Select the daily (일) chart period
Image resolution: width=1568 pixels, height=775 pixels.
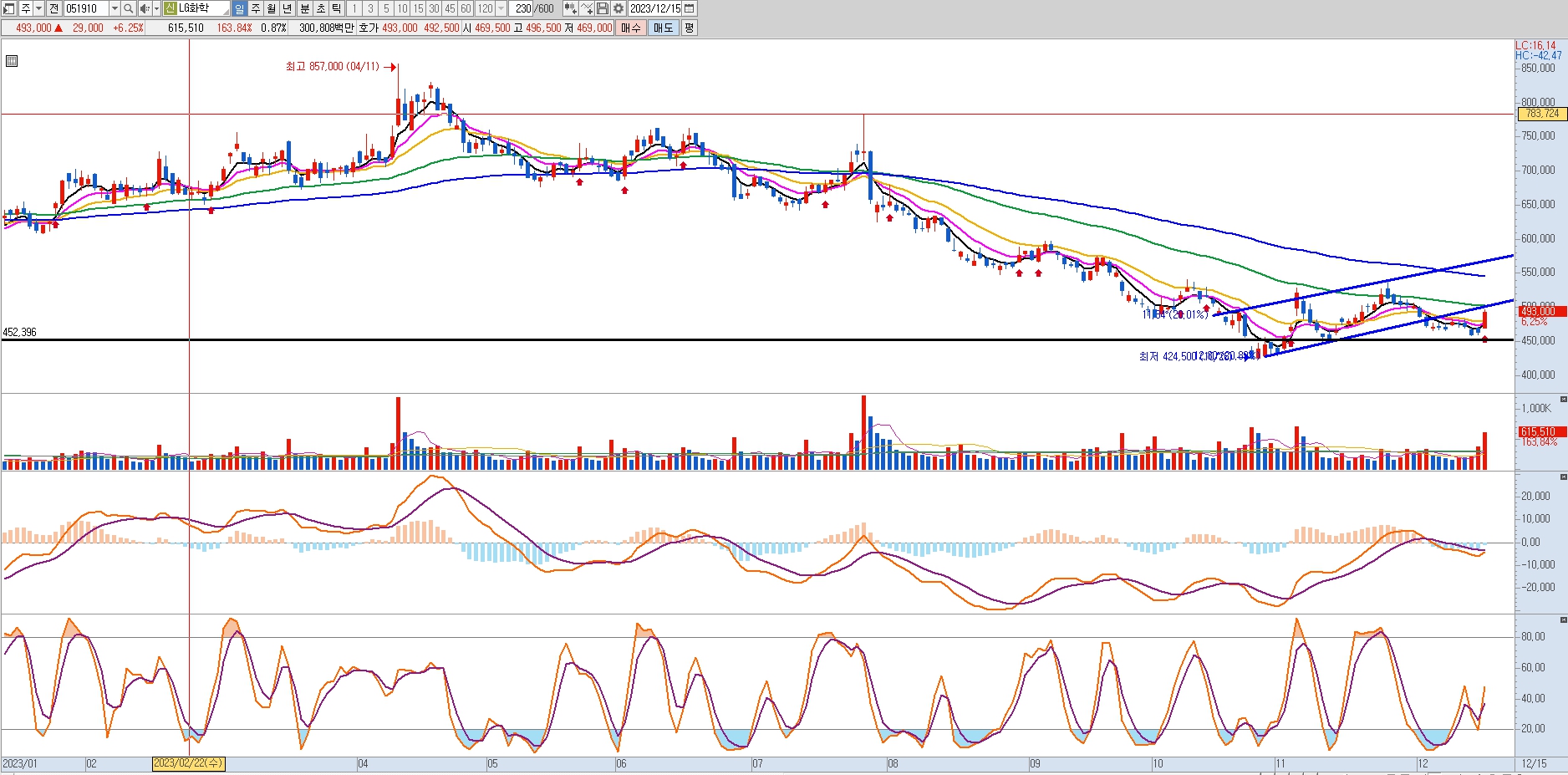pos(239,8)
